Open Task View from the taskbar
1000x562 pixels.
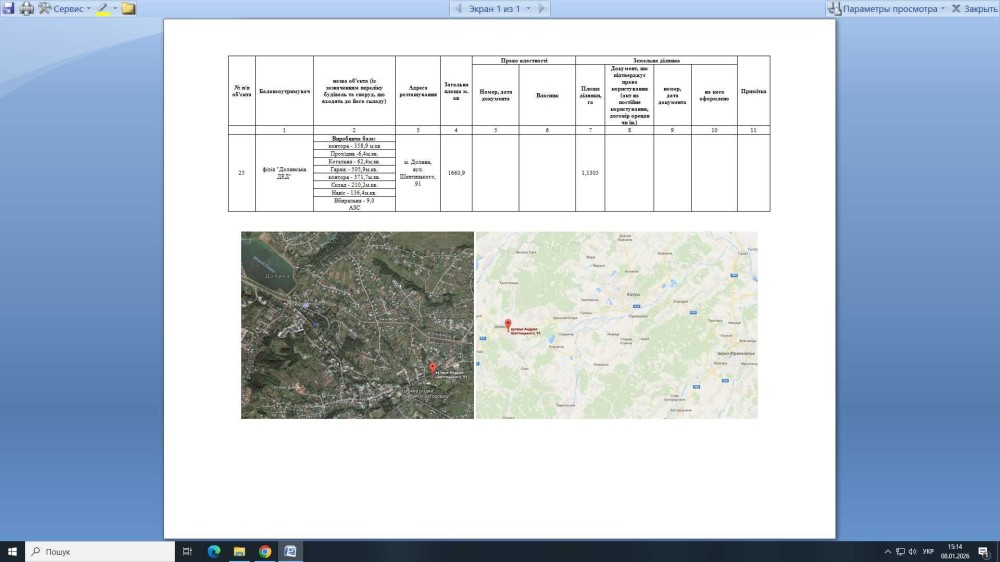point(187,551)
